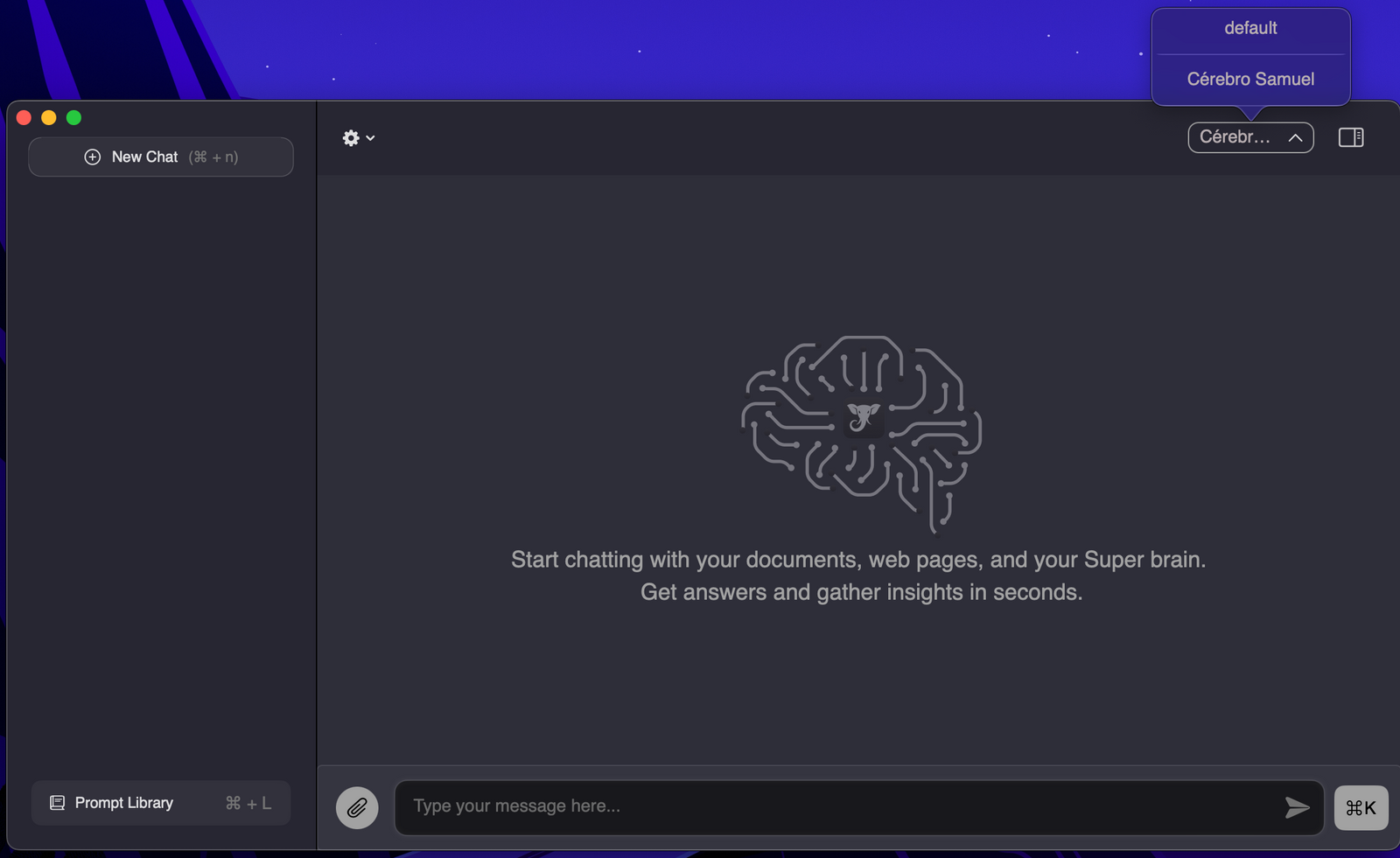
Task: Click the plus icon beside New Chat
Action: click(92, 157)
